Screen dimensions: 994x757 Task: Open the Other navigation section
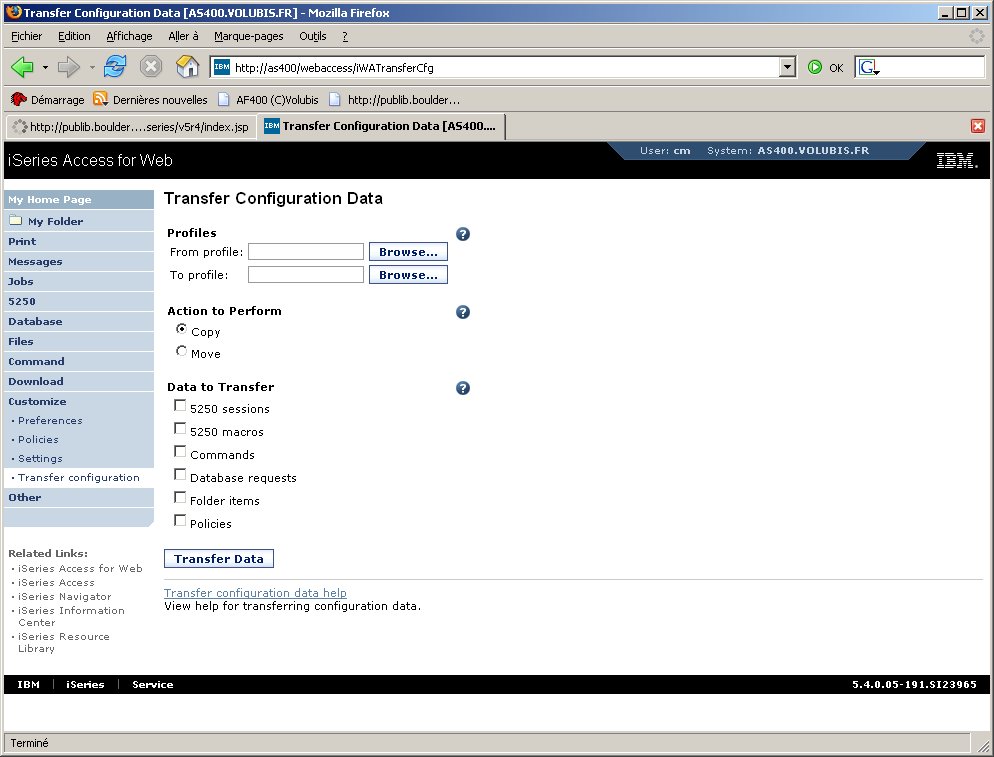[x=25, y=498]
